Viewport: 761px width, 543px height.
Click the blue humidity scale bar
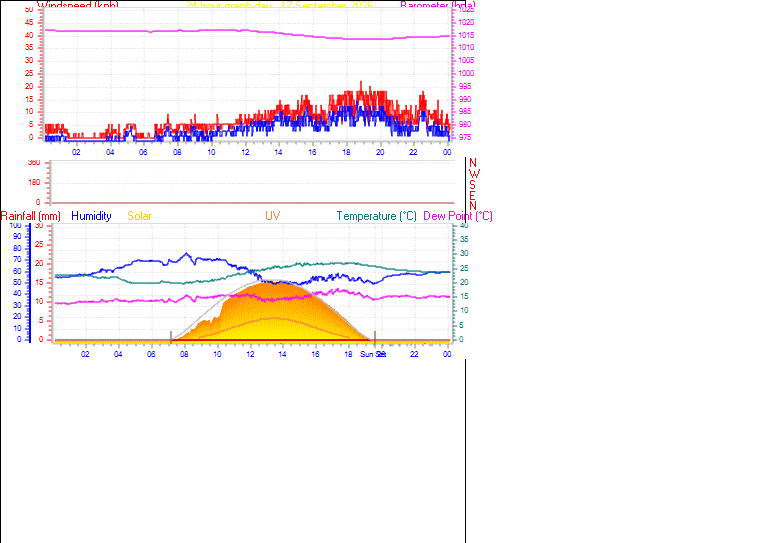pos(30,283)
